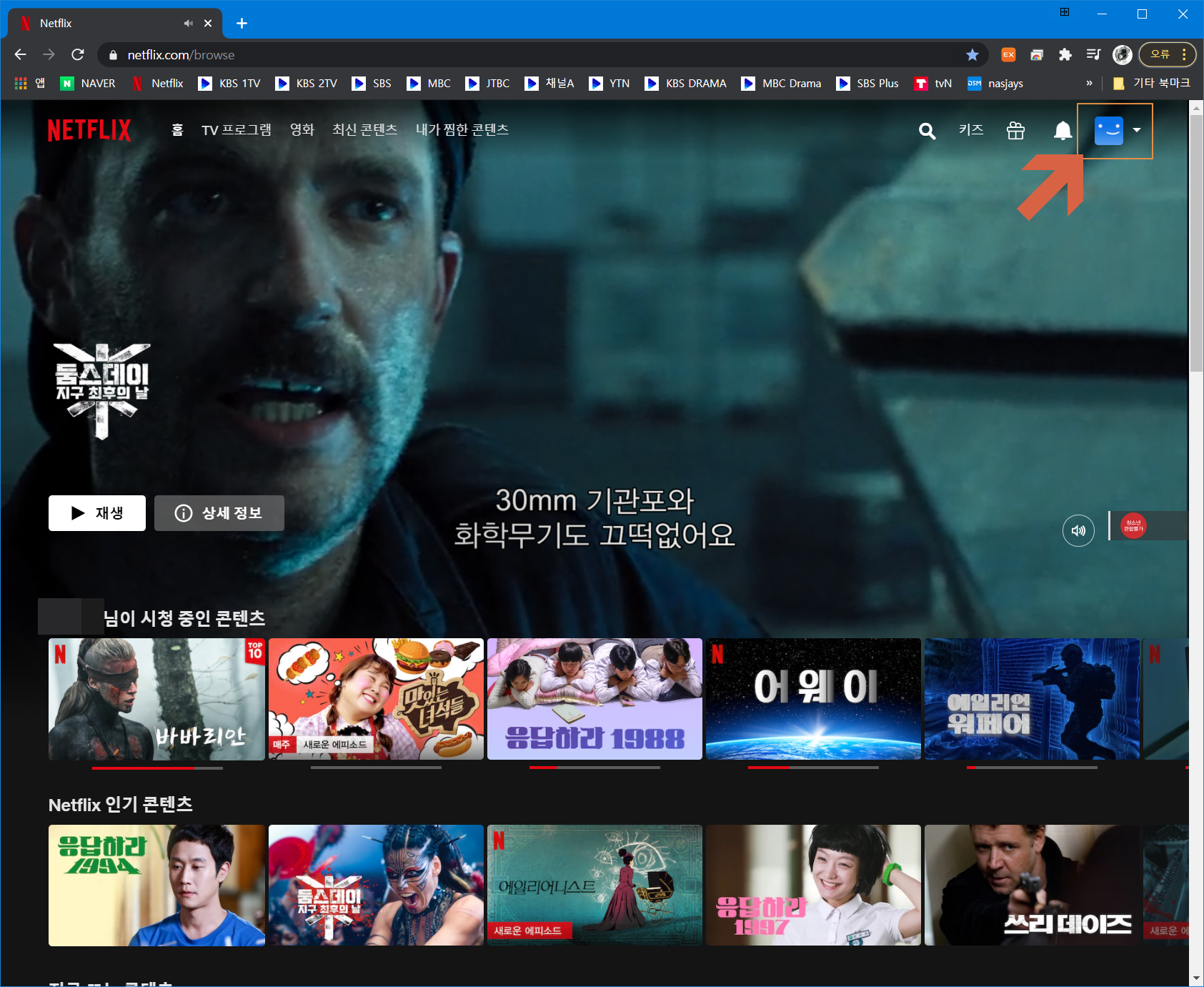Open the 에일리어니스트 thumbnail

click(594, 885)
